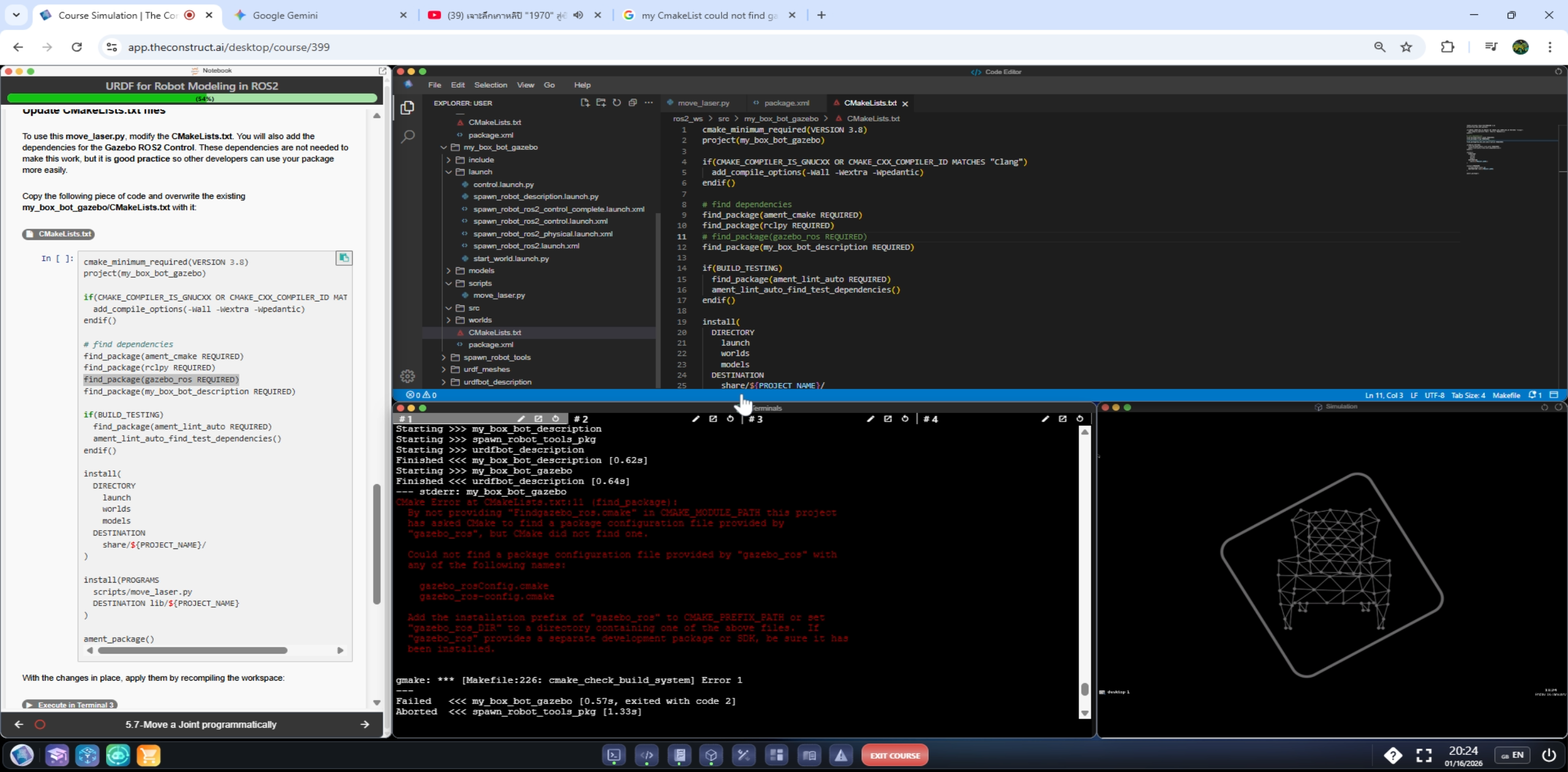Screen dimensions: 1568x772
Task: Click the copy-code icon in the notebook cell
Action: (x=344, y=258)
